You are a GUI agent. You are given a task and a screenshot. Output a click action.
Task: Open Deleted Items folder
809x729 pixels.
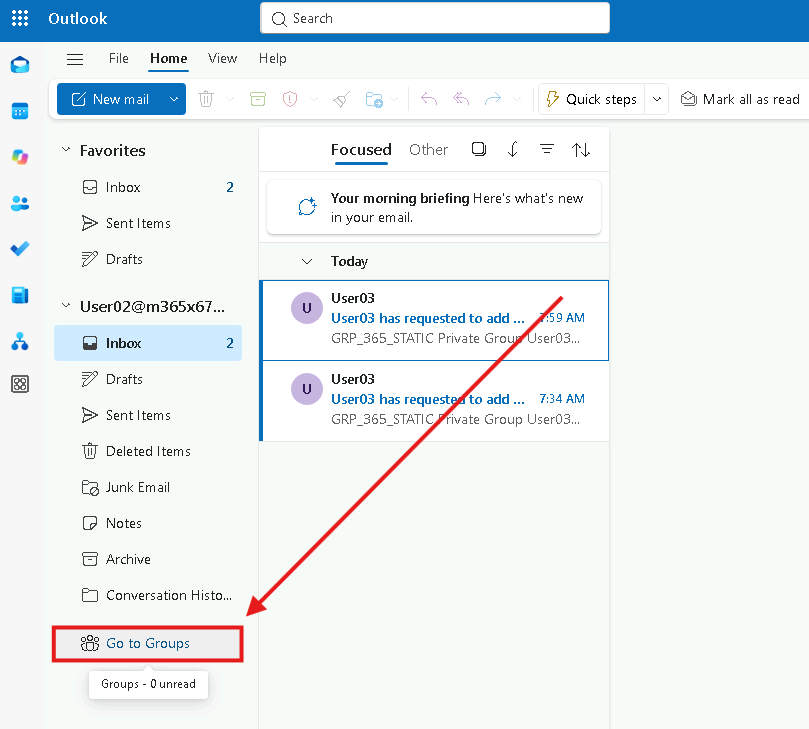(148, 451)
